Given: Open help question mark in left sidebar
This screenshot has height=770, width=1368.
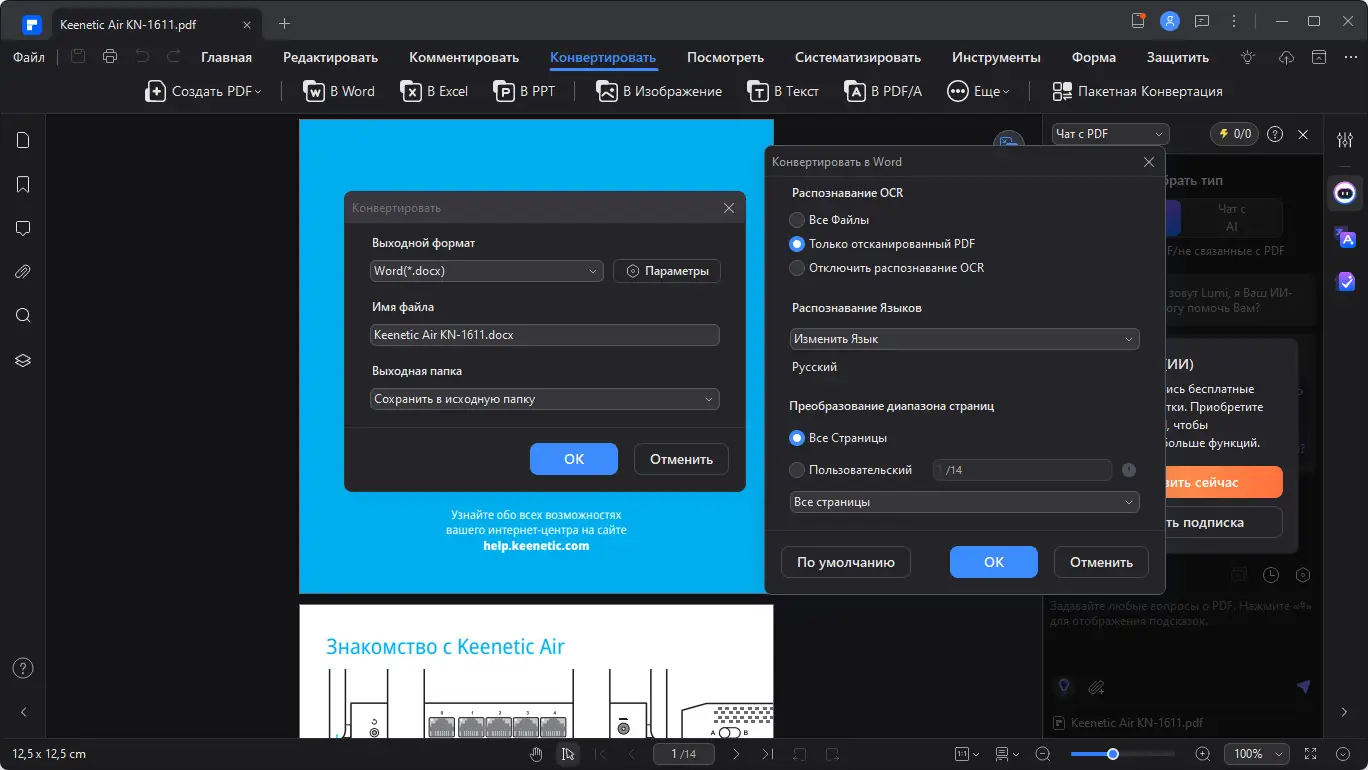Looking at the screenshot, I should [x=23, y=668].
